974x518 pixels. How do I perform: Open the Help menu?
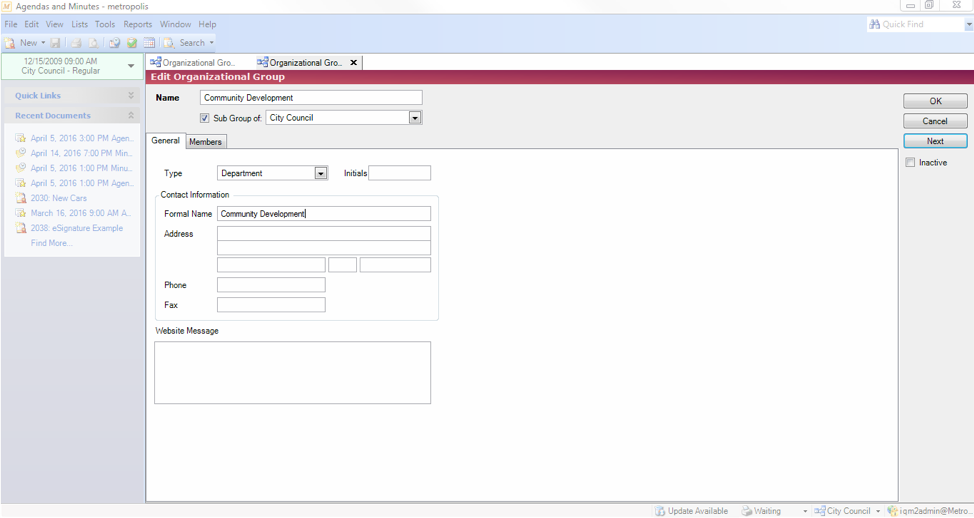(207, 24)
